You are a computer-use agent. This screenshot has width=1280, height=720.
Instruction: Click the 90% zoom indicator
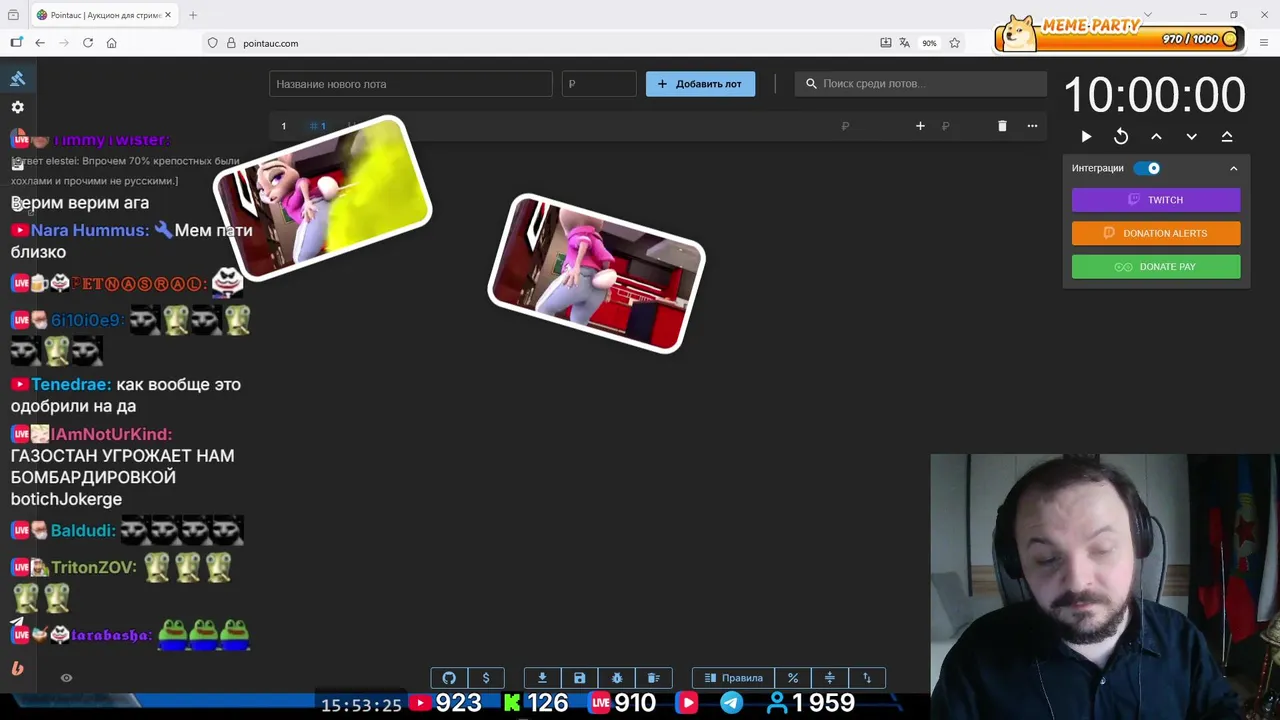(929, 43)
